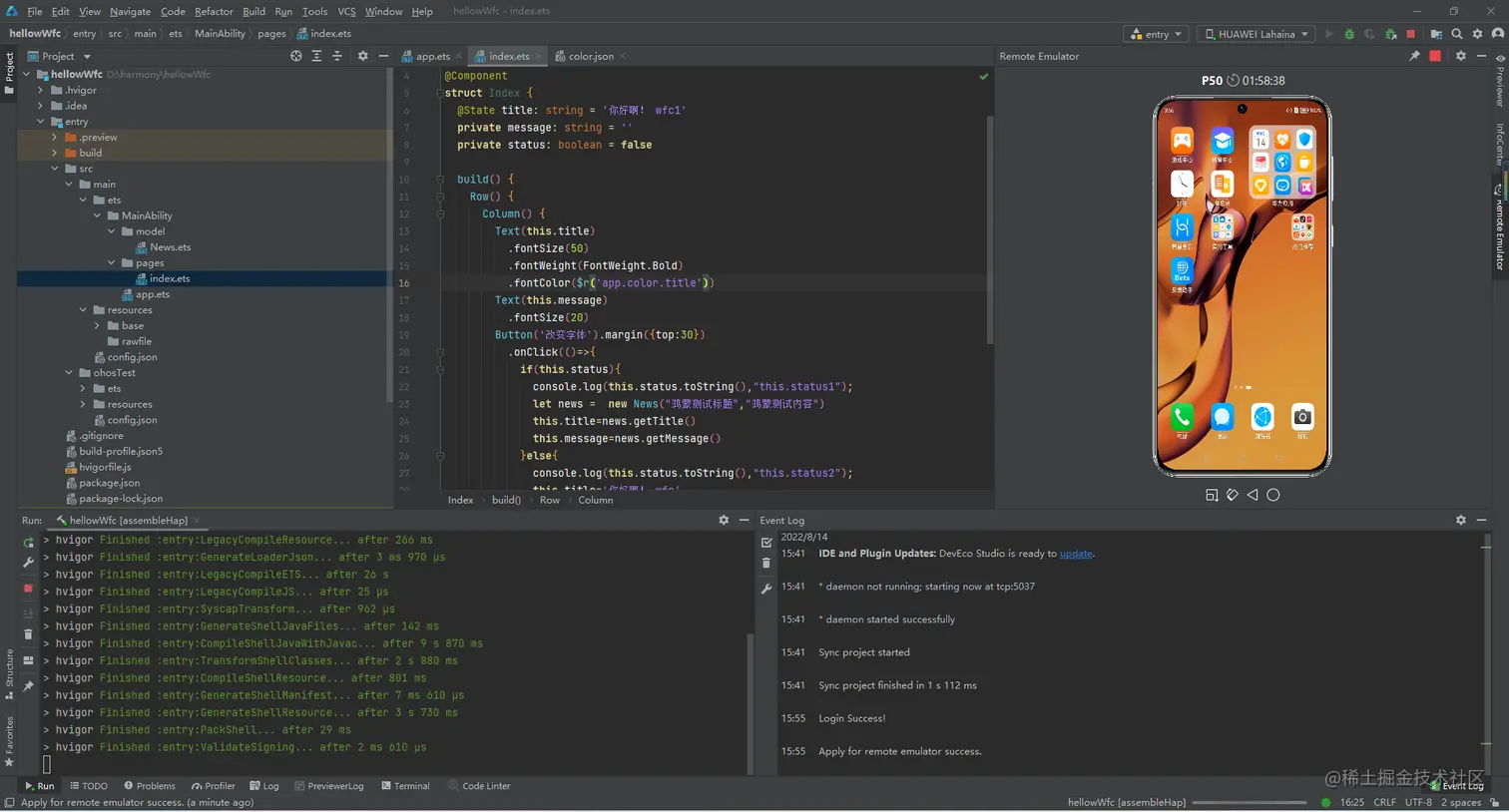Stop the emulator with red square button
The width and height of the screenshot is (1509, 812).
pyautogui.click(x=1435, y=56)
